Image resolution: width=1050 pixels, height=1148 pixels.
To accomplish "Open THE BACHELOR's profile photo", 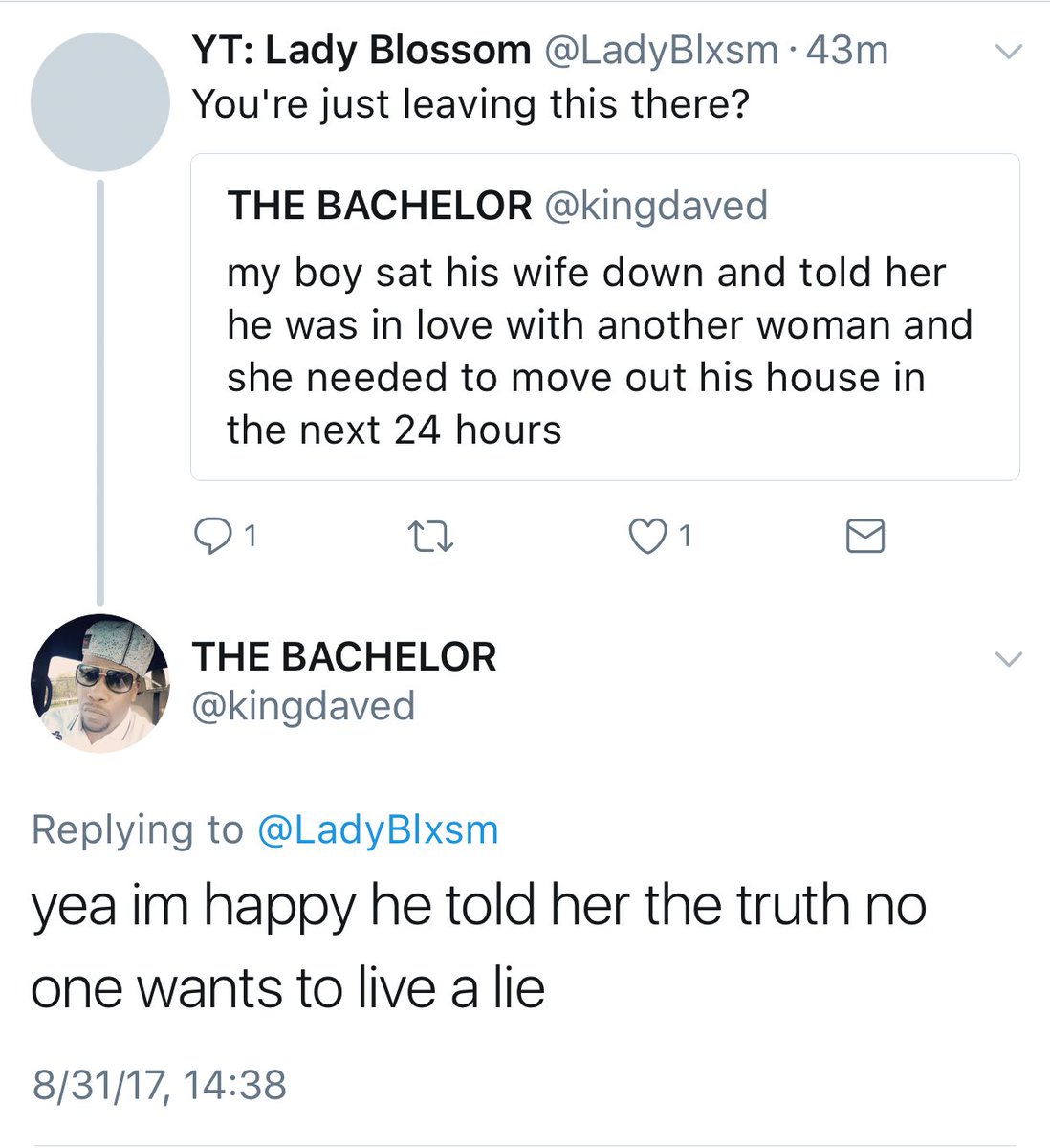I will (100, 683).
